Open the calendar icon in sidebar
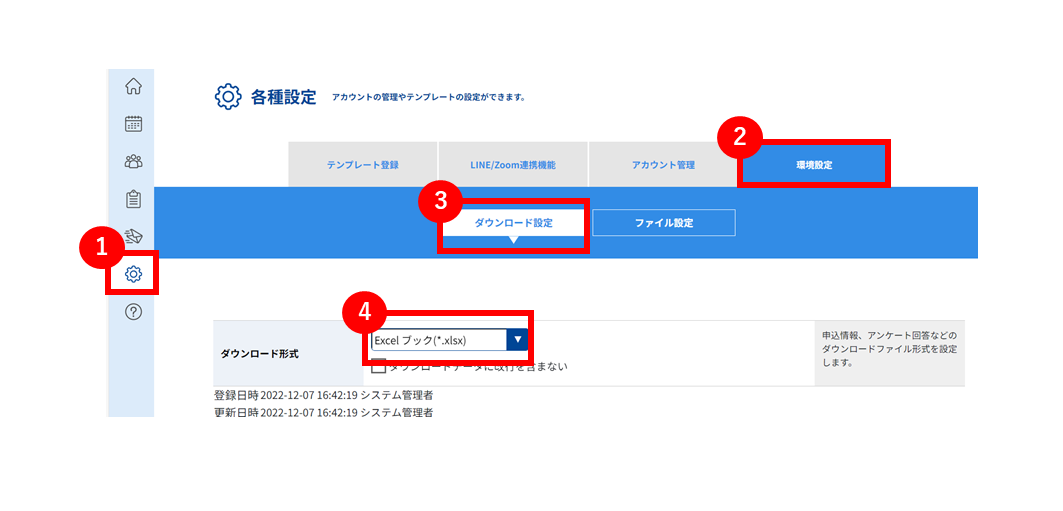Image resolution: width=1063 pixels, height=511 pixels. click(134, 124)
